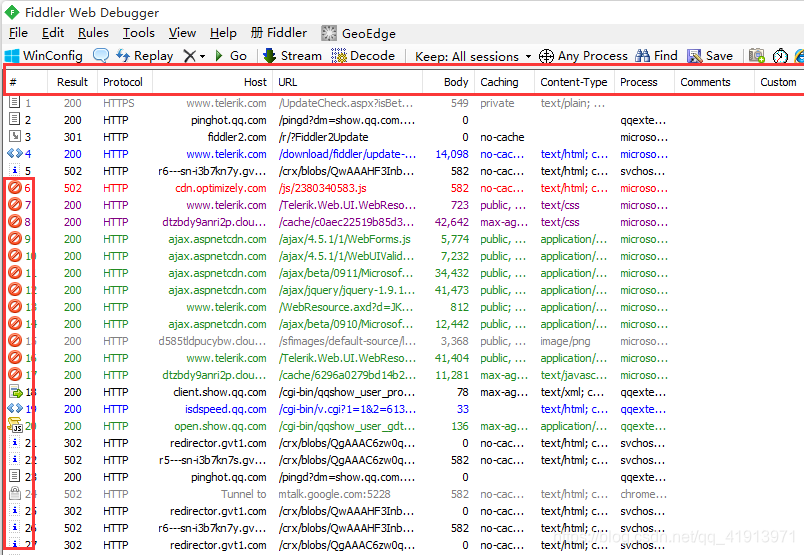Click the comment speech bubble icon

[x=100, y=55]
